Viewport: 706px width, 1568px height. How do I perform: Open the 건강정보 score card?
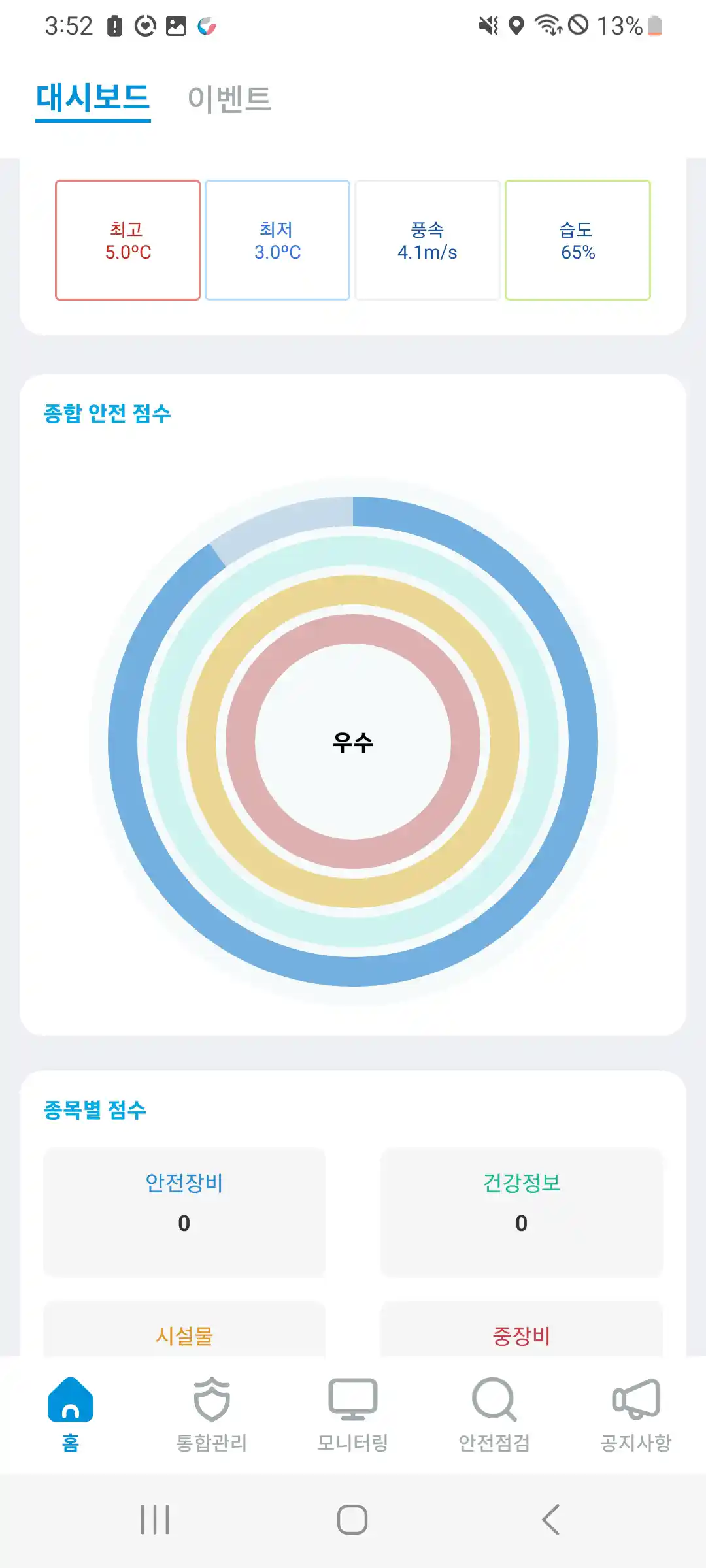click(522, 1211)
